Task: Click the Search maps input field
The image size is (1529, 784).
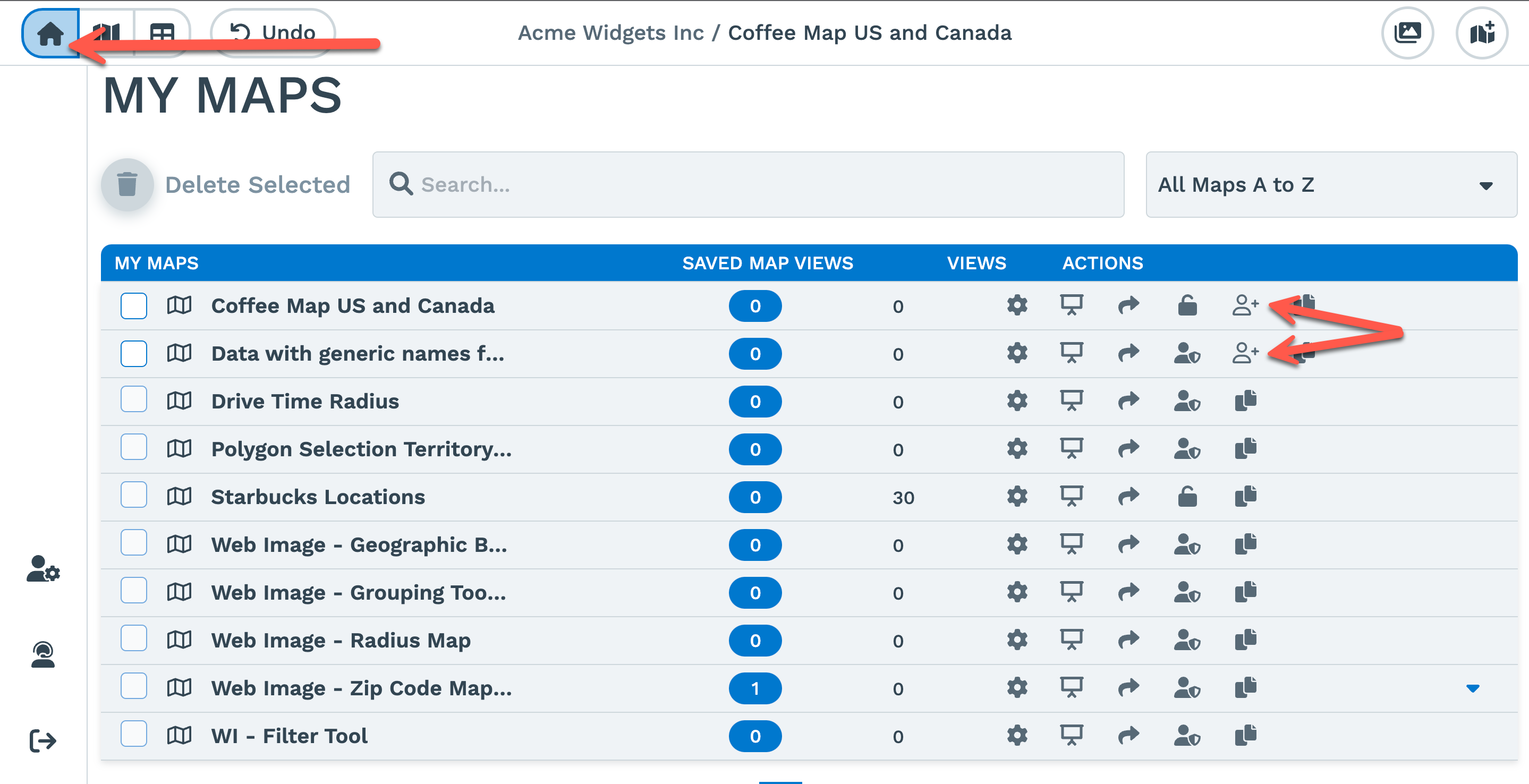Action: coord(748,185)
